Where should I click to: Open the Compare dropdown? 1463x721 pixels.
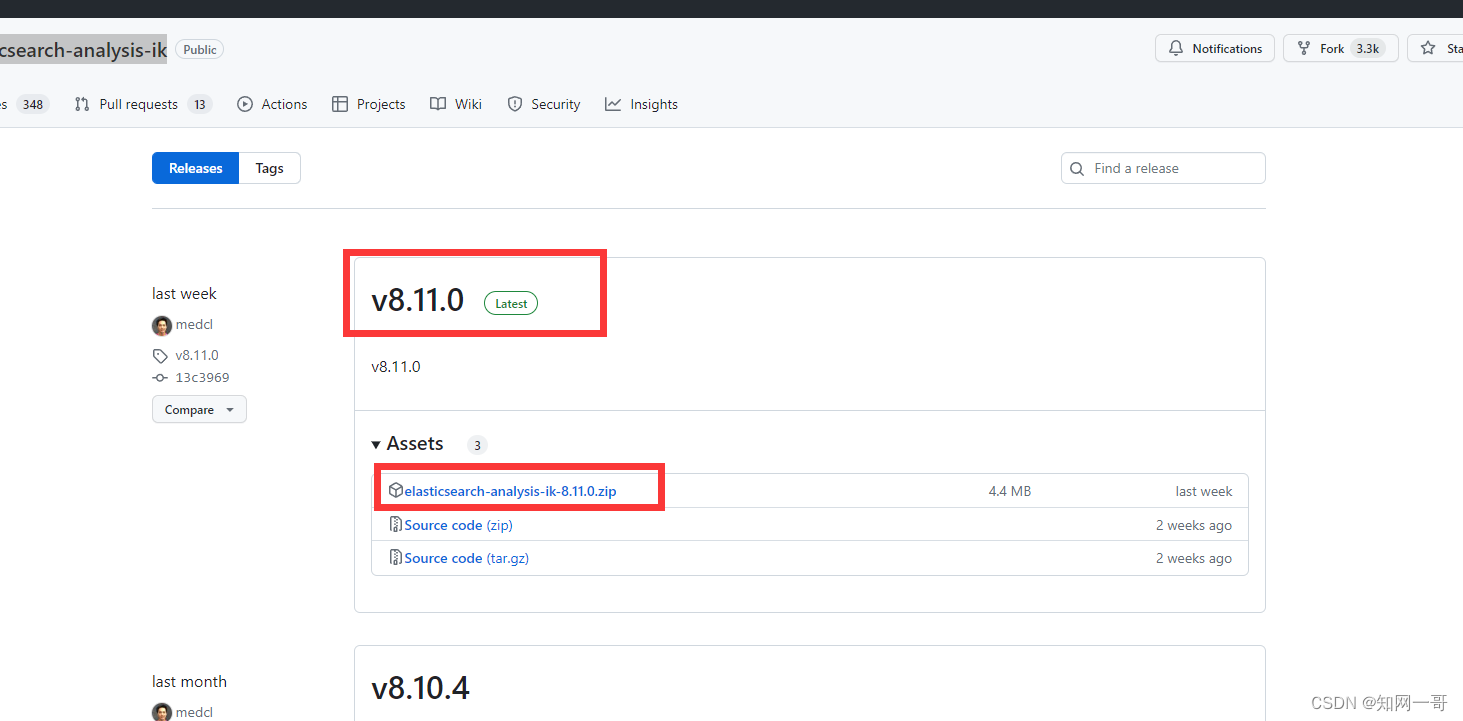tap(198, 409)
